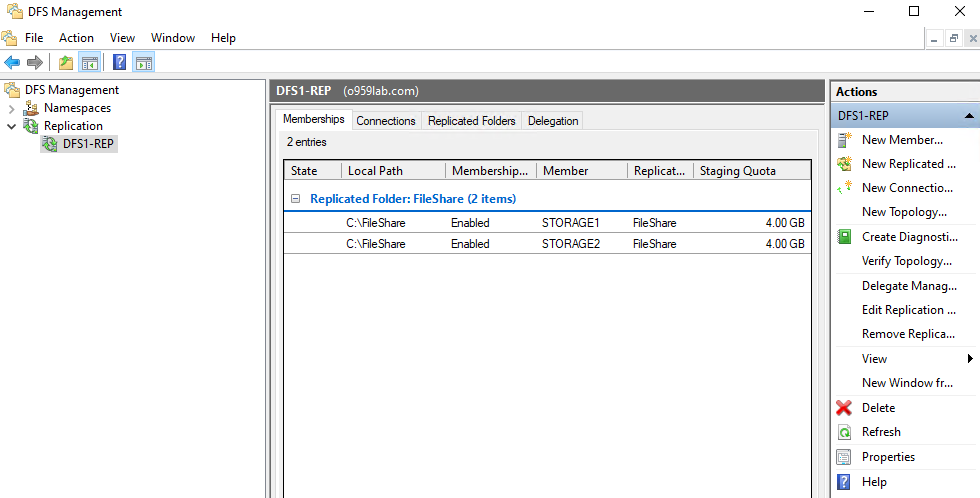
Task: Click the green Refresh icon
Action: click(844, 432)
